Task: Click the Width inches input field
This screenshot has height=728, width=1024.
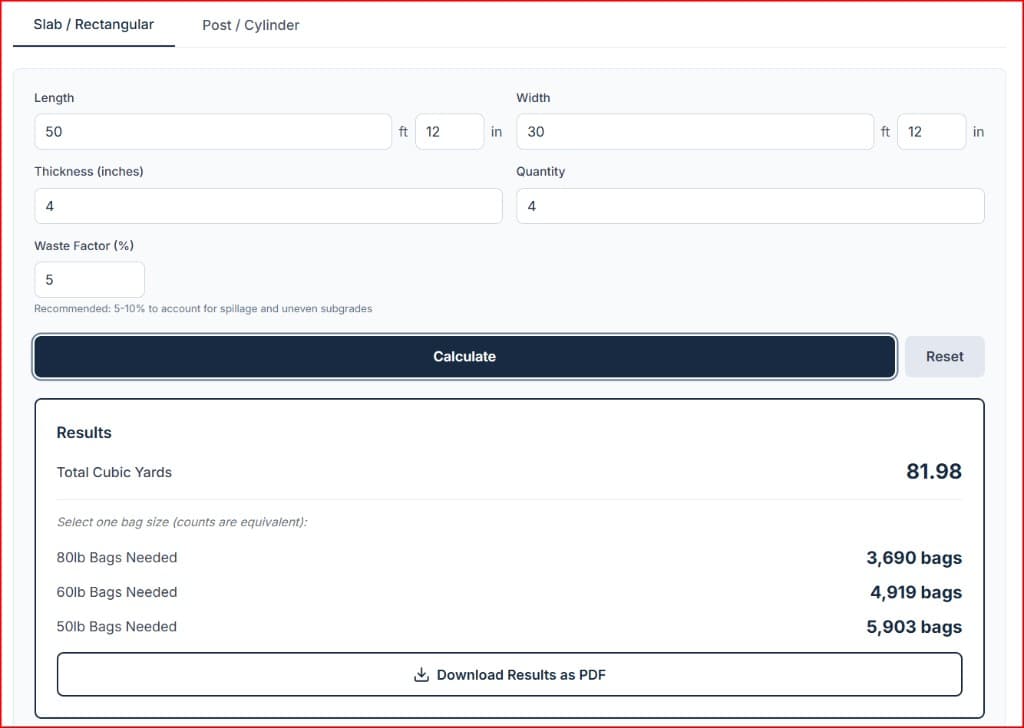Action: click(931, 132)
